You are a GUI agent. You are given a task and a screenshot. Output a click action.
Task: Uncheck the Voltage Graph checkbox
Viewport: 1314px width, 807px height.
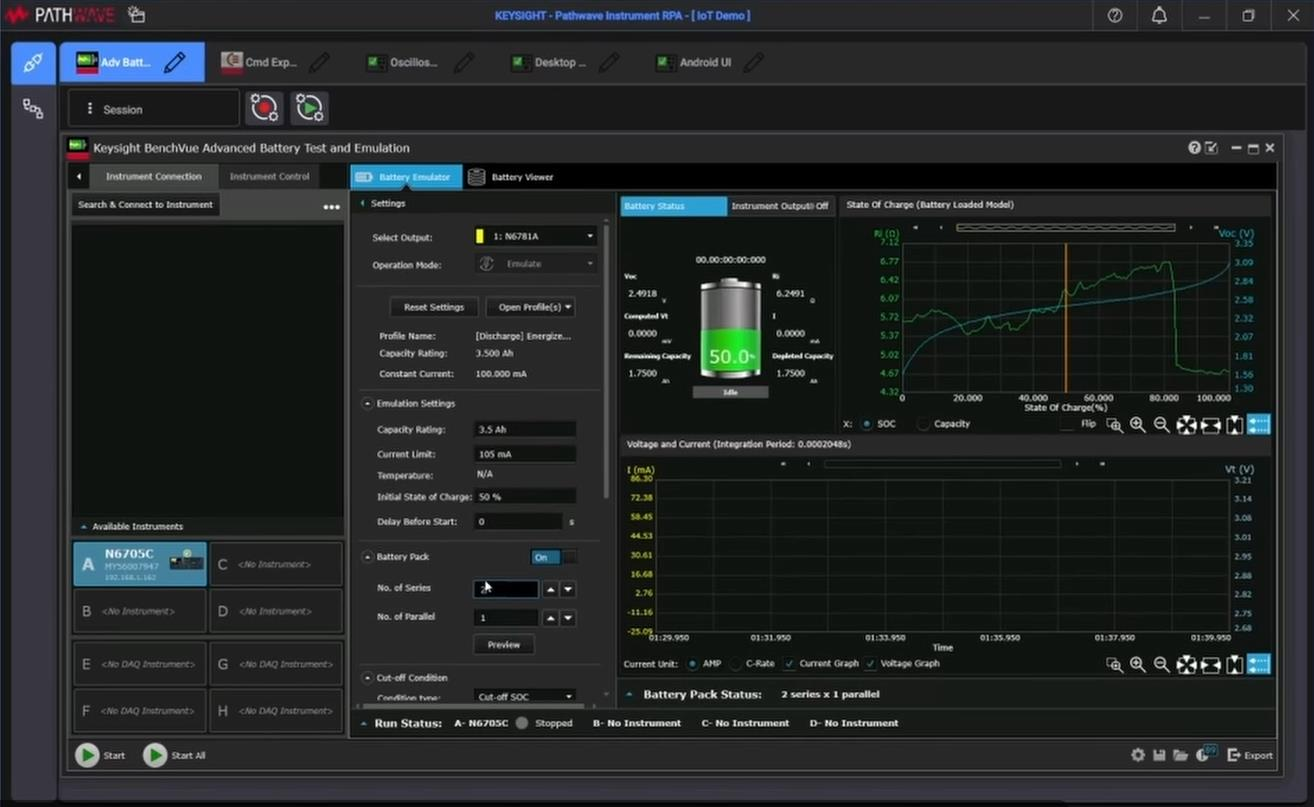[x=871, y=664]
